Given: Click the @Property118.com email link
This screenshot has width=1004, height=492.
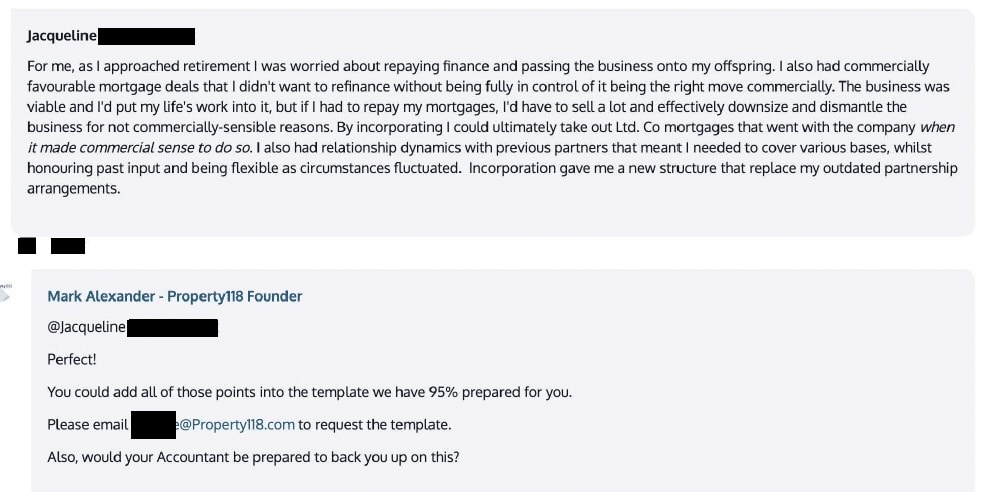Looking at the screenshot, I should coord(236,424).
